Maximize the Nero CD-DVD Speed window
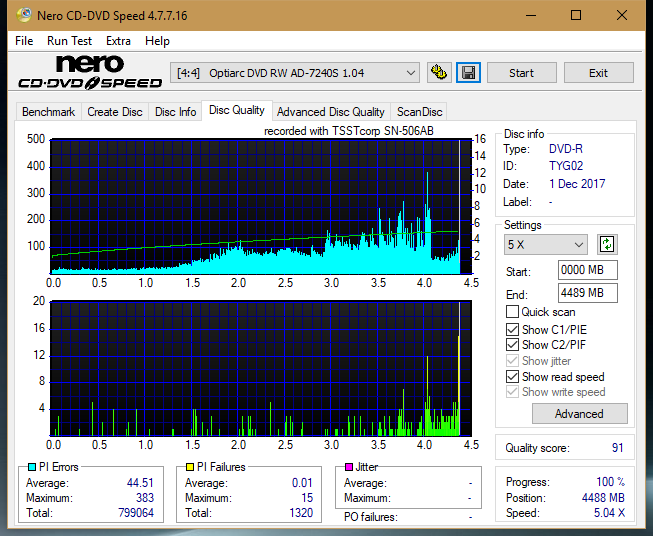 click(576, 15)
